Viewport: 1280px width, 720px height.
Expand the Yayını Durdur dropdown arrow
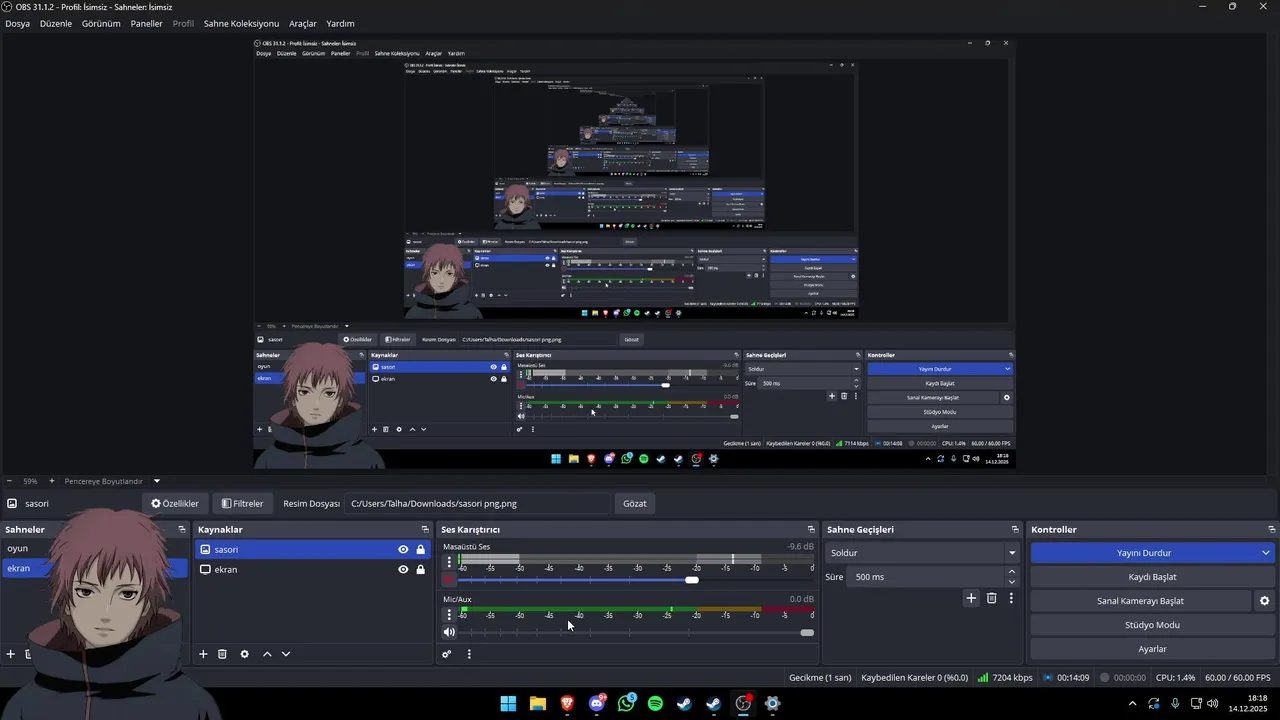point(1266,553)
